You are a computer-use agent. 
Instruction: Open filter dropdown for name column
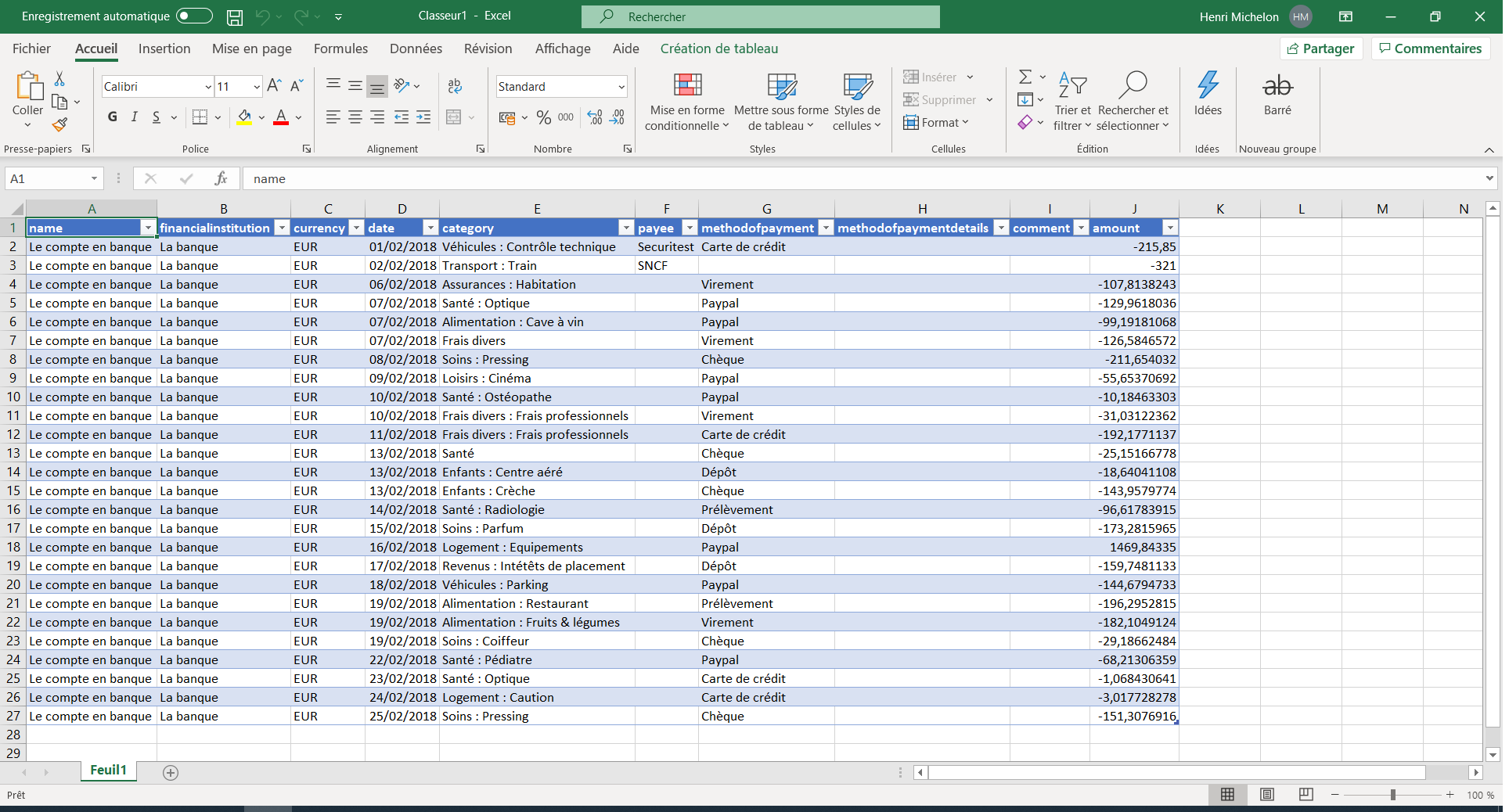[148, 228]
